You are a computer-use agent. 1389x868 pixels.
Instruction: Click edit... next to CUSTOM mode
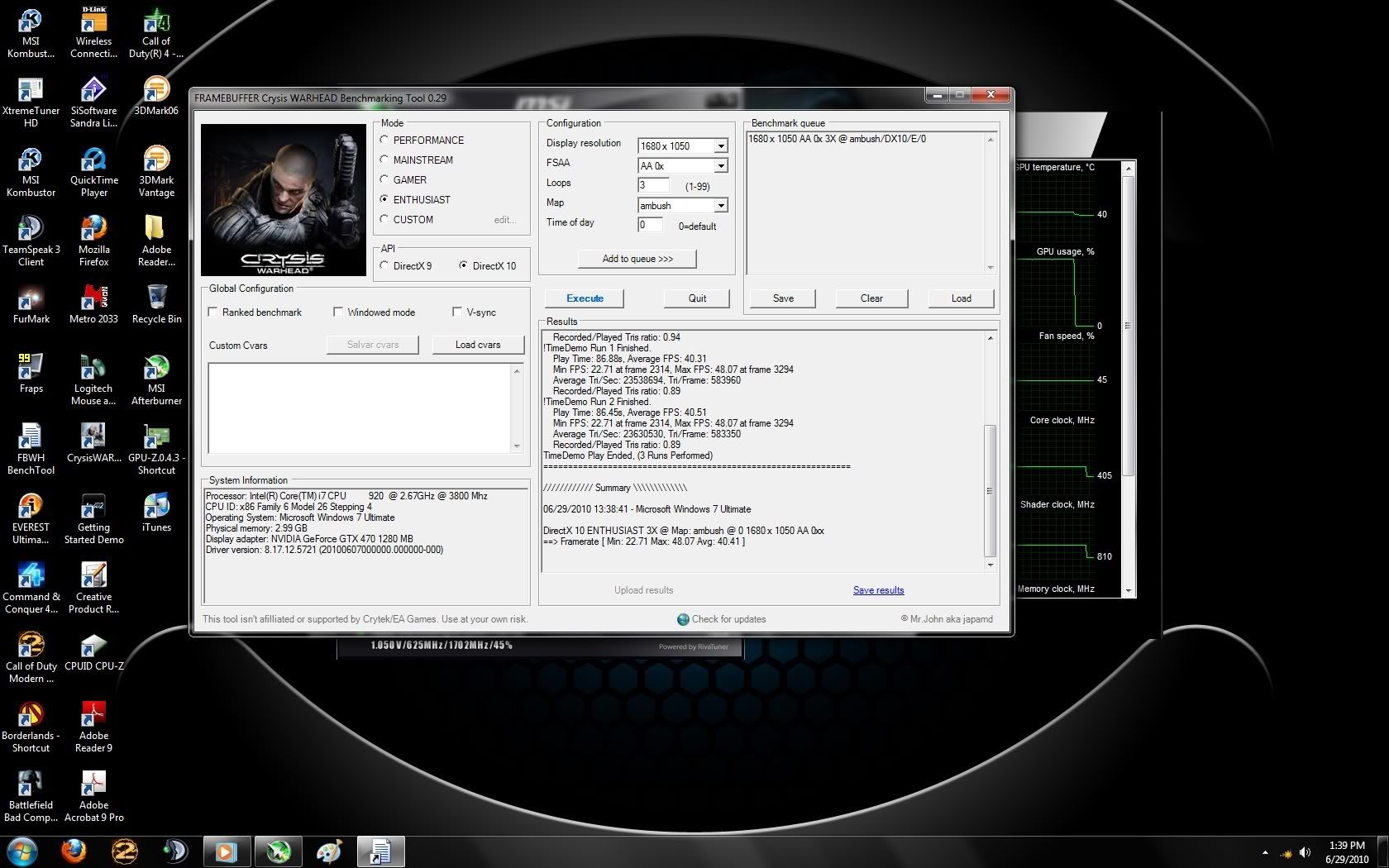504,220
